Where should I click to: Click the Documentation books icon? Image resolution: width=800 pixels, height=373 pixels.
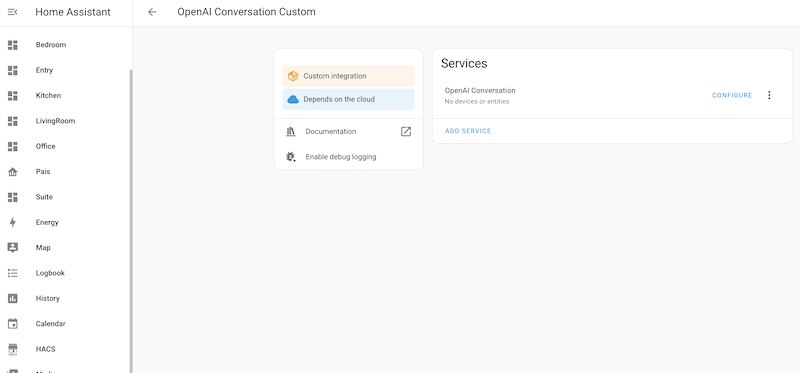291,132
